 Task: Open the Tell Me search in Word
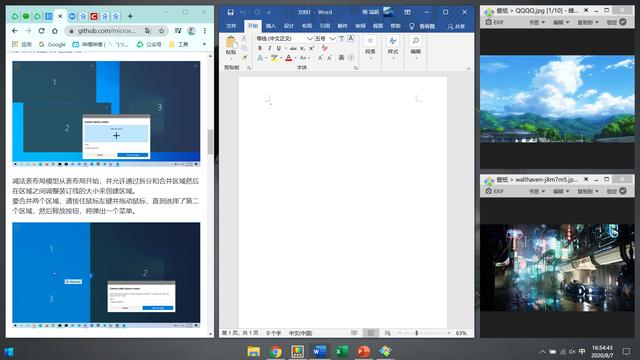[x=422, y=26]
